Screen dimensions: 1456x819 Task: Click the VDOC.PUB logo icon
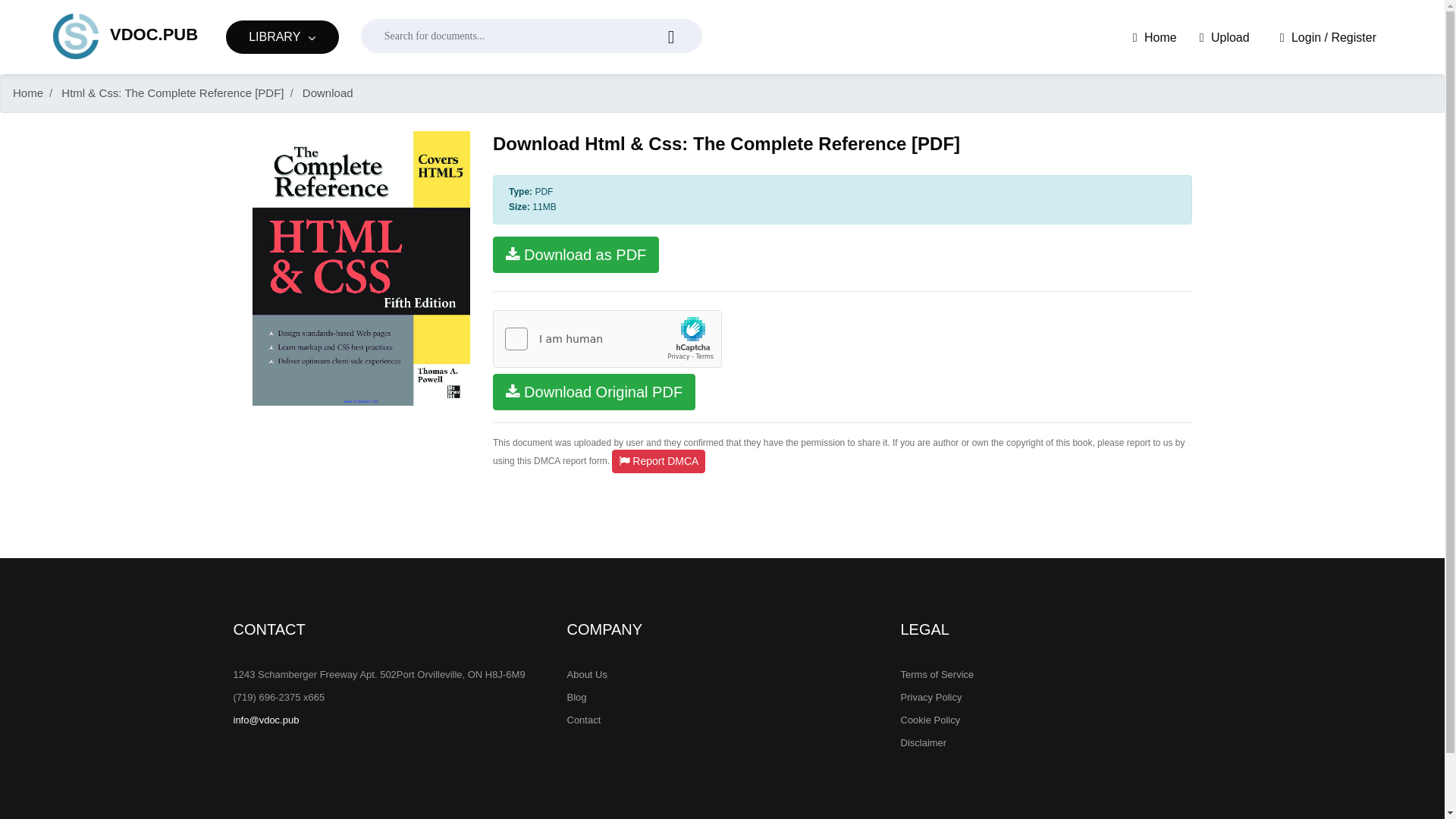click(76, 36)
